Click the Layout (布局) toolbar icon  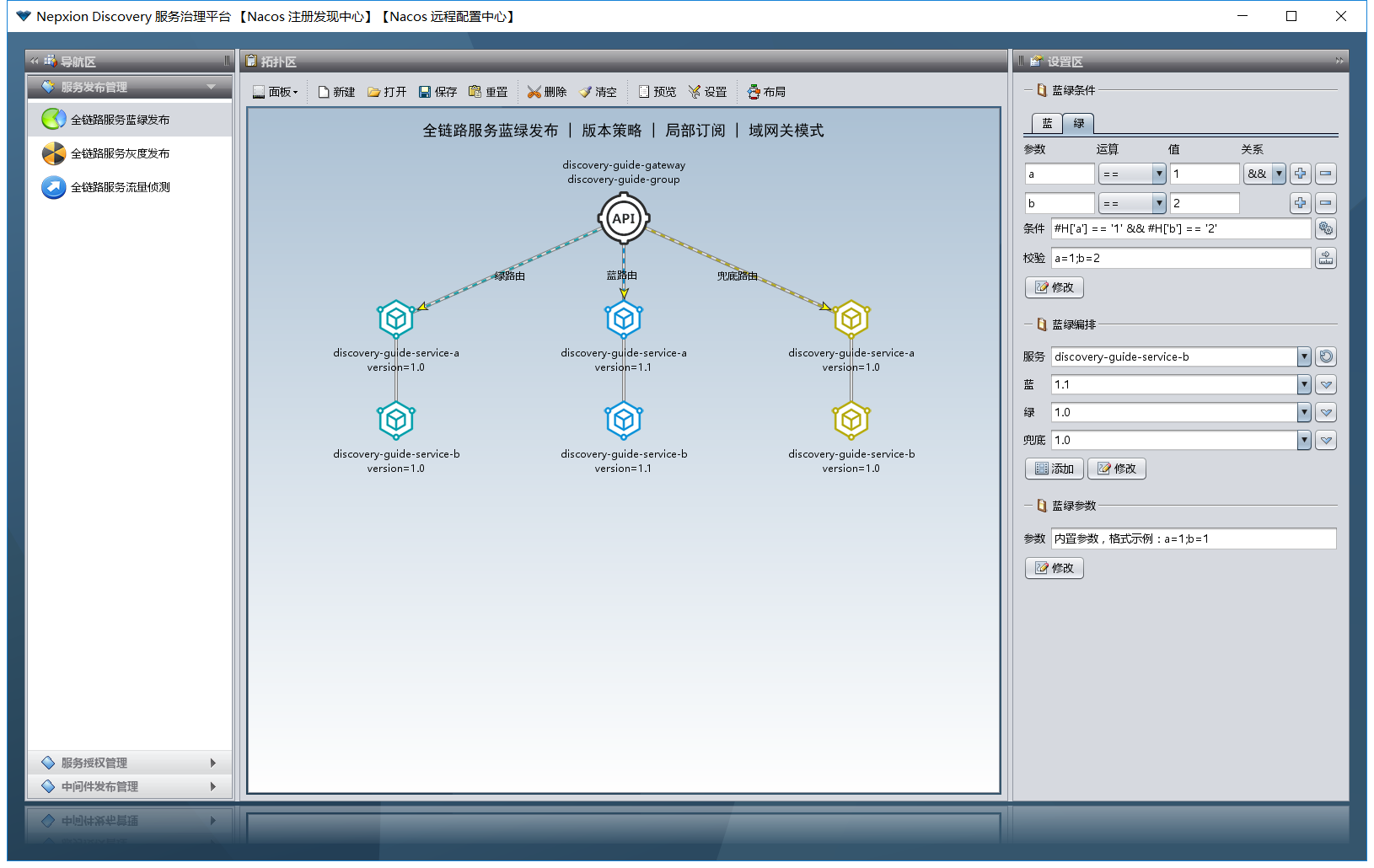coord(754,92)
